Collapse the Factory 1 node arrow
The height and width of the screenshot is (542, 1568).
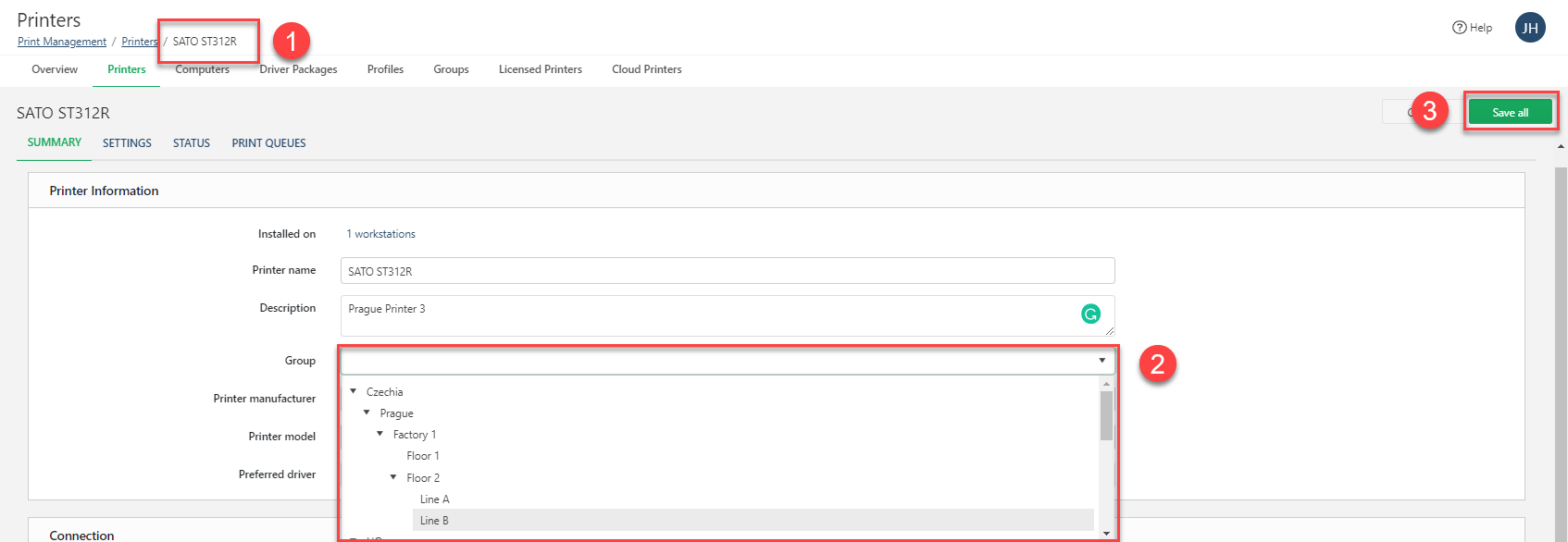click(x=380, y=434)
